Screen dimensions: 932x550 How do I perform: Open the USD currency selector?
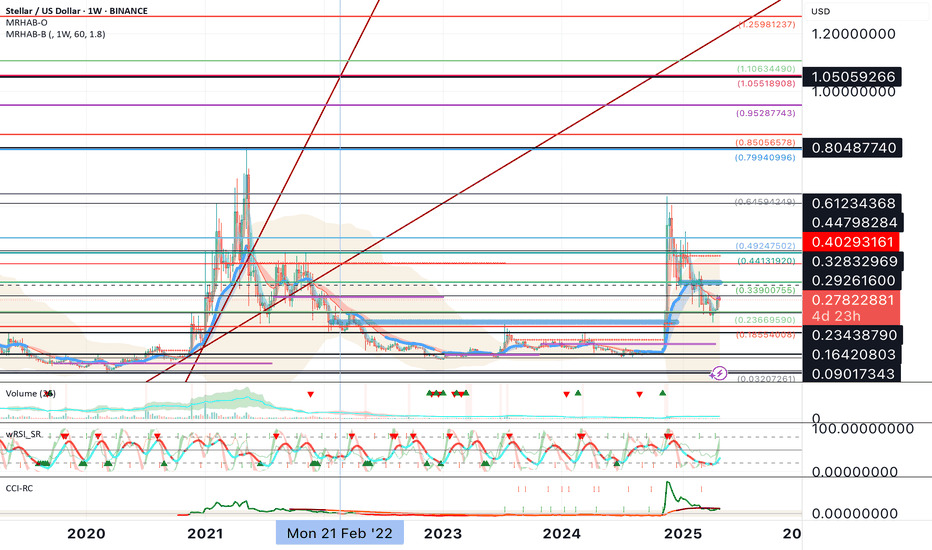(x=821, y=11)
